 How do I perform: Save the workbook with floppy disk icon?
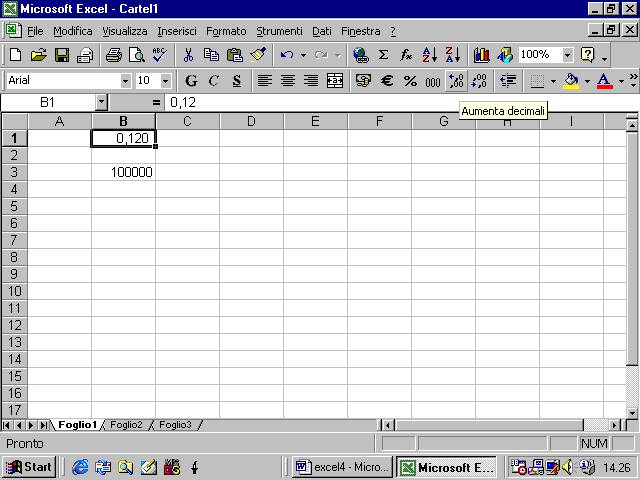click(x=62, y=55)
